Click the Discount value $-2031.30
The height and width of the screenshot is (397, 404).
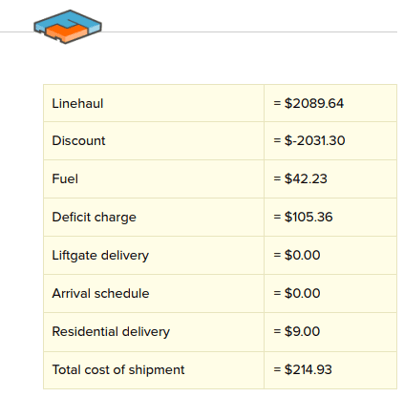click(309, 141)
